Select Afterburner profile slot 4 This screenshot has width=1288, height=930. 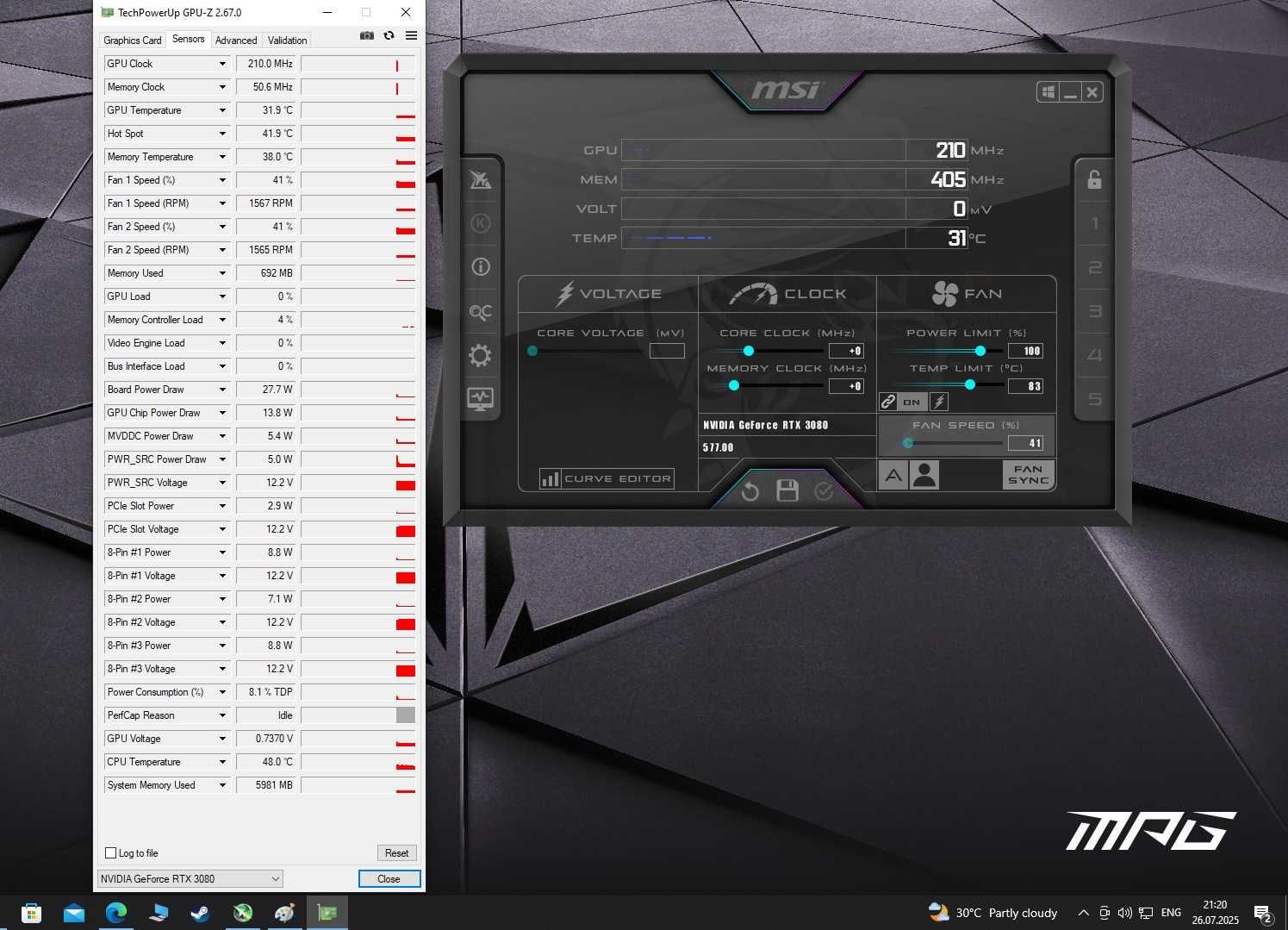pos(1095,355)
